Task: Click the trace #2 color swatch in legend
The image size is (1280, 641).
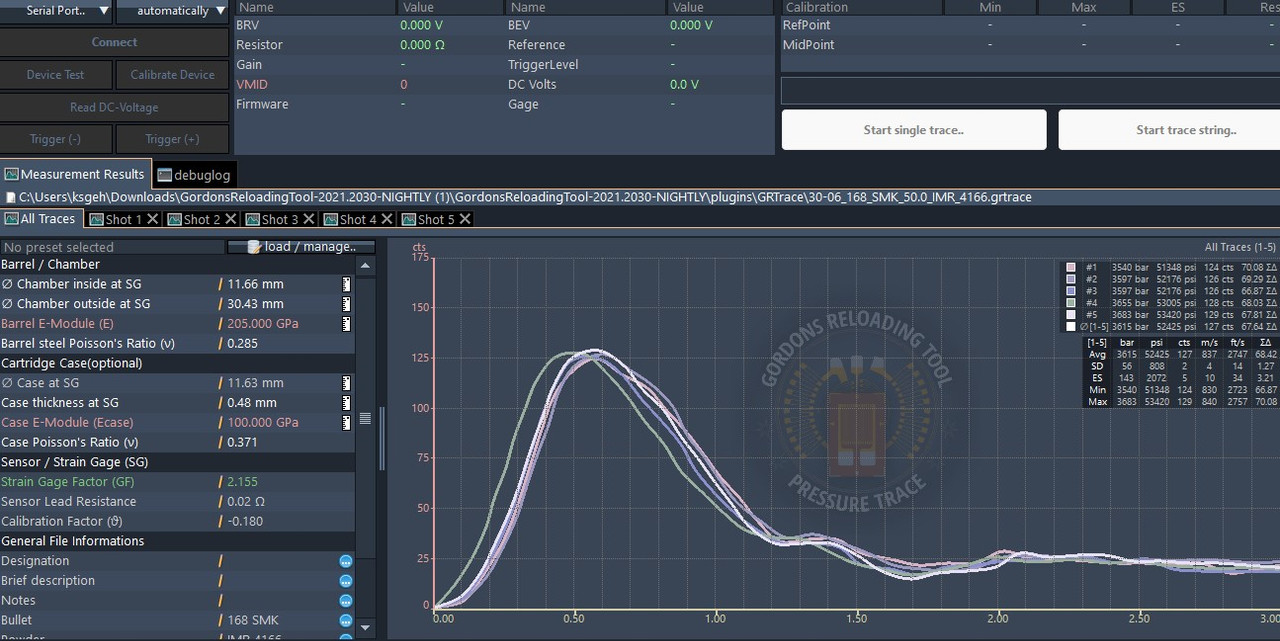Action: pyautogui.click(x=1071, y=280)
